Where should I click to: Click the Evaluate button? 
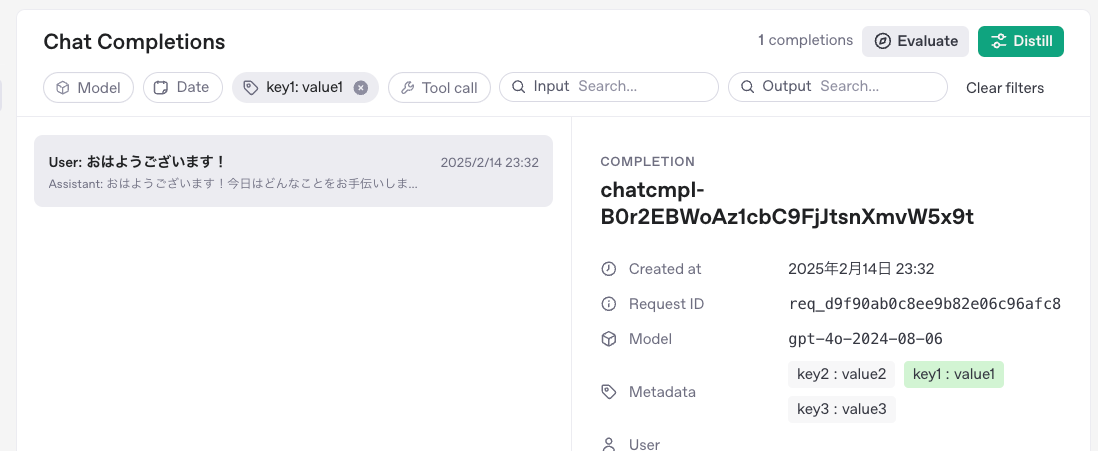click(x=915, y=41)
